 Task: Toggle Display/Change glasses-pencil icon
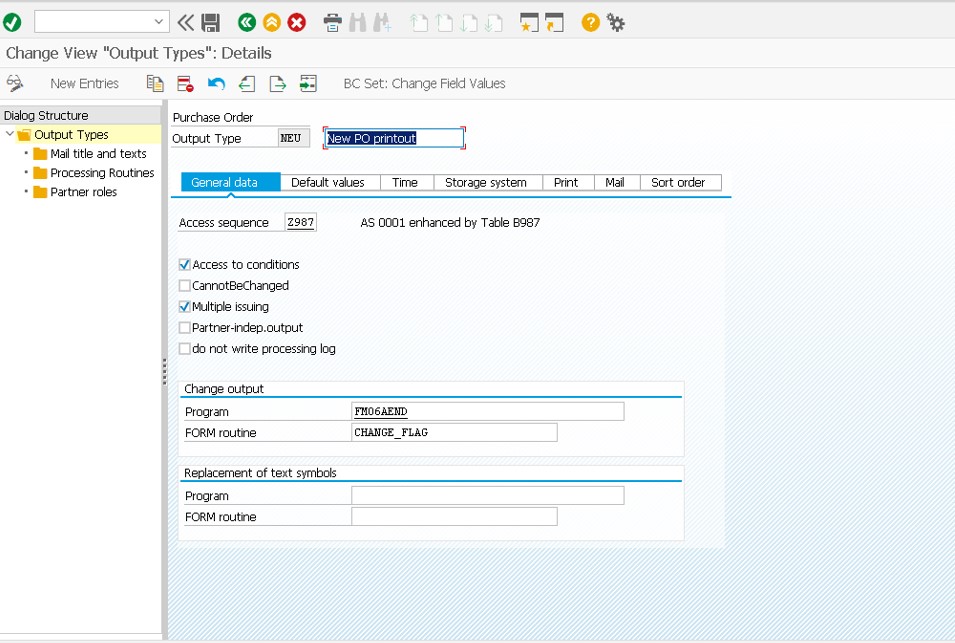[x=15, y=83]
